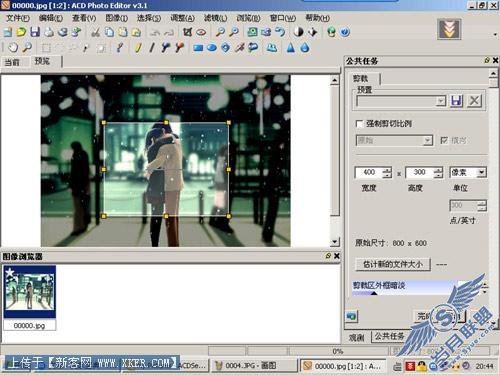Select the yellow Pencil tool
Screen dimensions: 500x375
(138, 48)
